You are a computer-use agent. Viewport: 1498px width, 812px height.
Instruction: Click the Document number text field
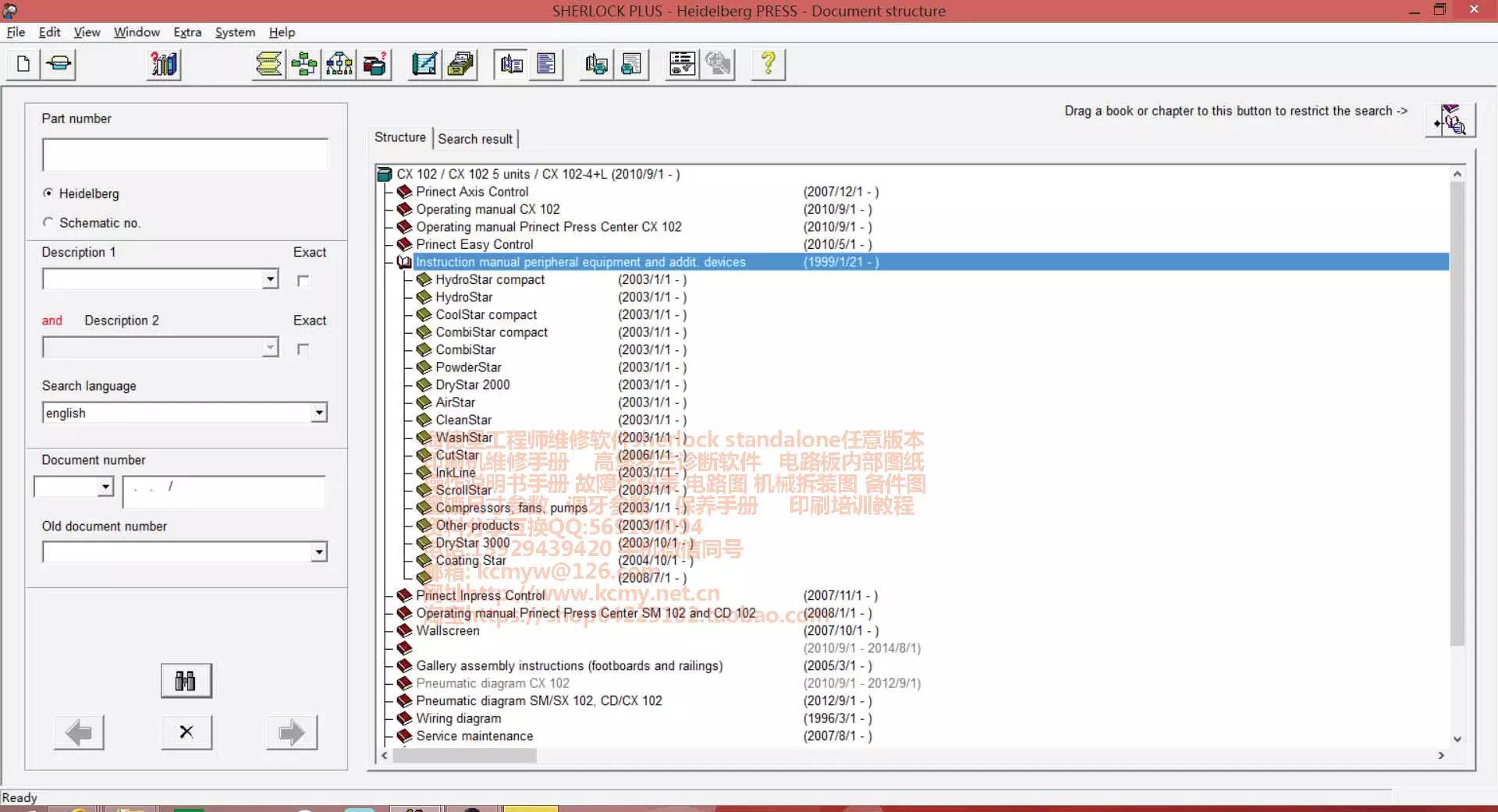click(x=223, y=492)
